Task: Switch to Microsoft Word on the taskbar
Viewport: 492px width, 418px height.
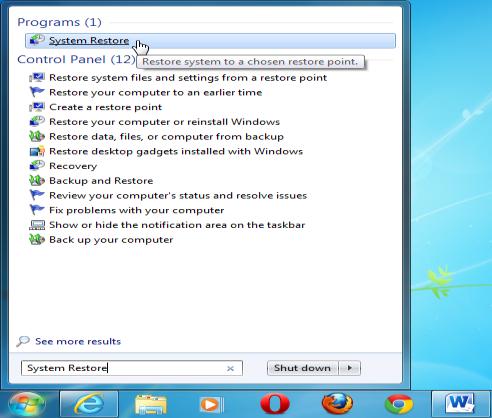Action: point(460,404)
